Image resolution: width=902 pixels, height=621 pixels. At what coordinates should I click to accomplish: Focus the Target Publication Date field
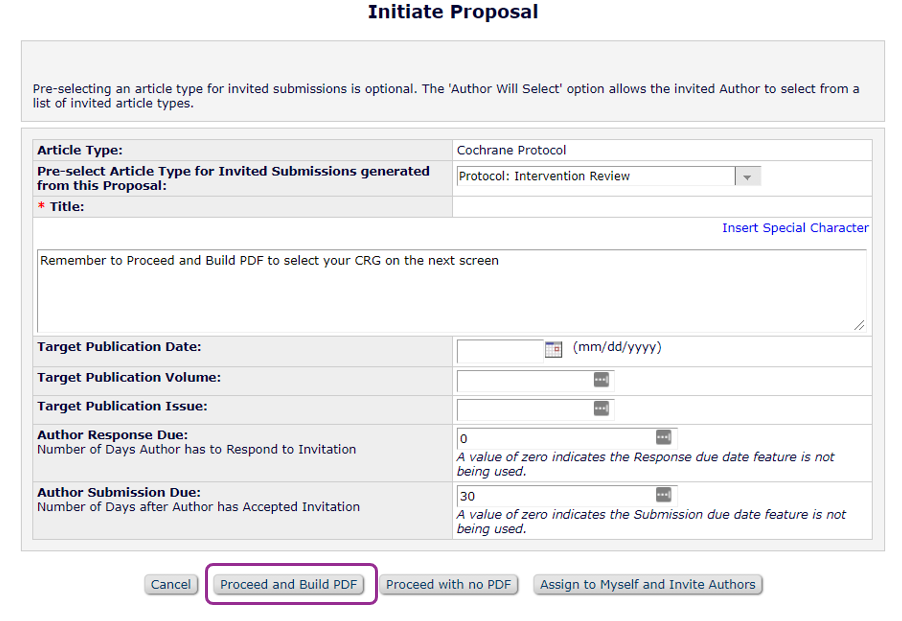[x=500, y=350]
